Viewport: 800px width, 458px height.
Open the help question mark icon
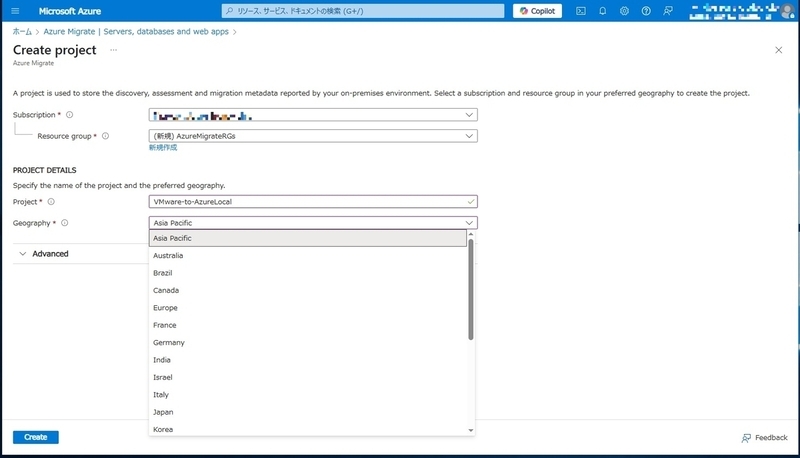pyautogui.click(x=646, y=11)
